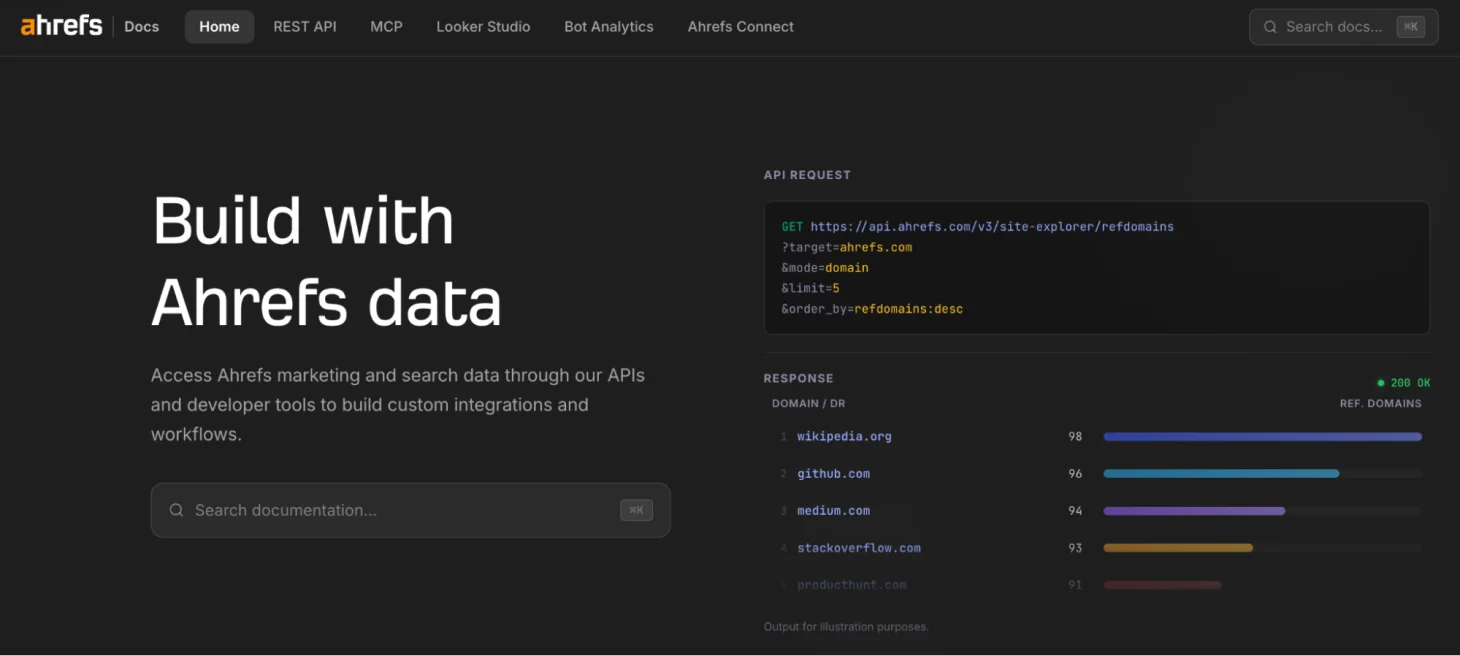This screenshot has height=656, width=1460.
Task: Click the DR value 93 for stackoverflow.com
Action: pyautogui.click(x=1075, y=547)
